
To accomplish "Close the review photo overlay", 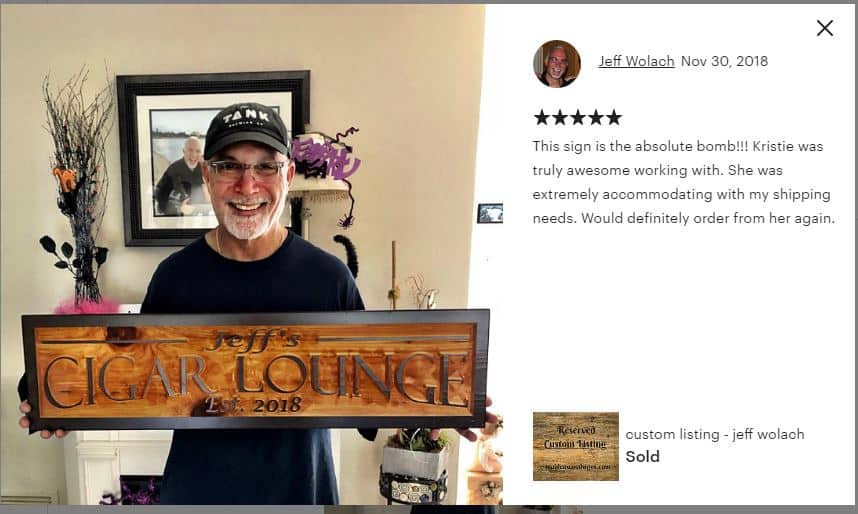I will (825, 28).
